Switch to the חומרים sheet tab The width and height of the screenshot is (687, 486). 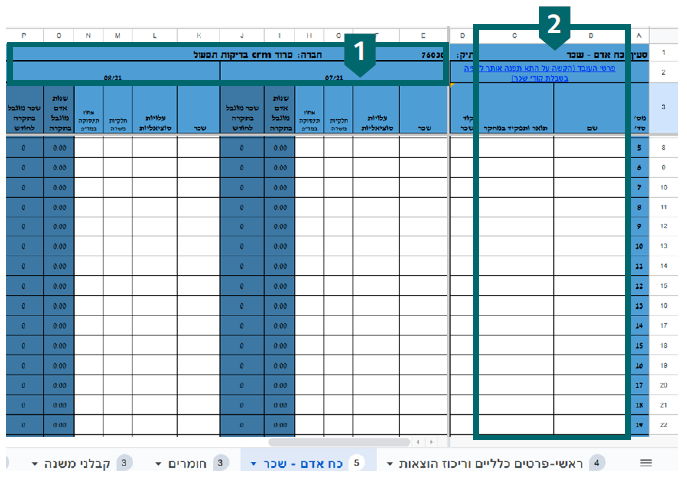(x=187, y=463)
